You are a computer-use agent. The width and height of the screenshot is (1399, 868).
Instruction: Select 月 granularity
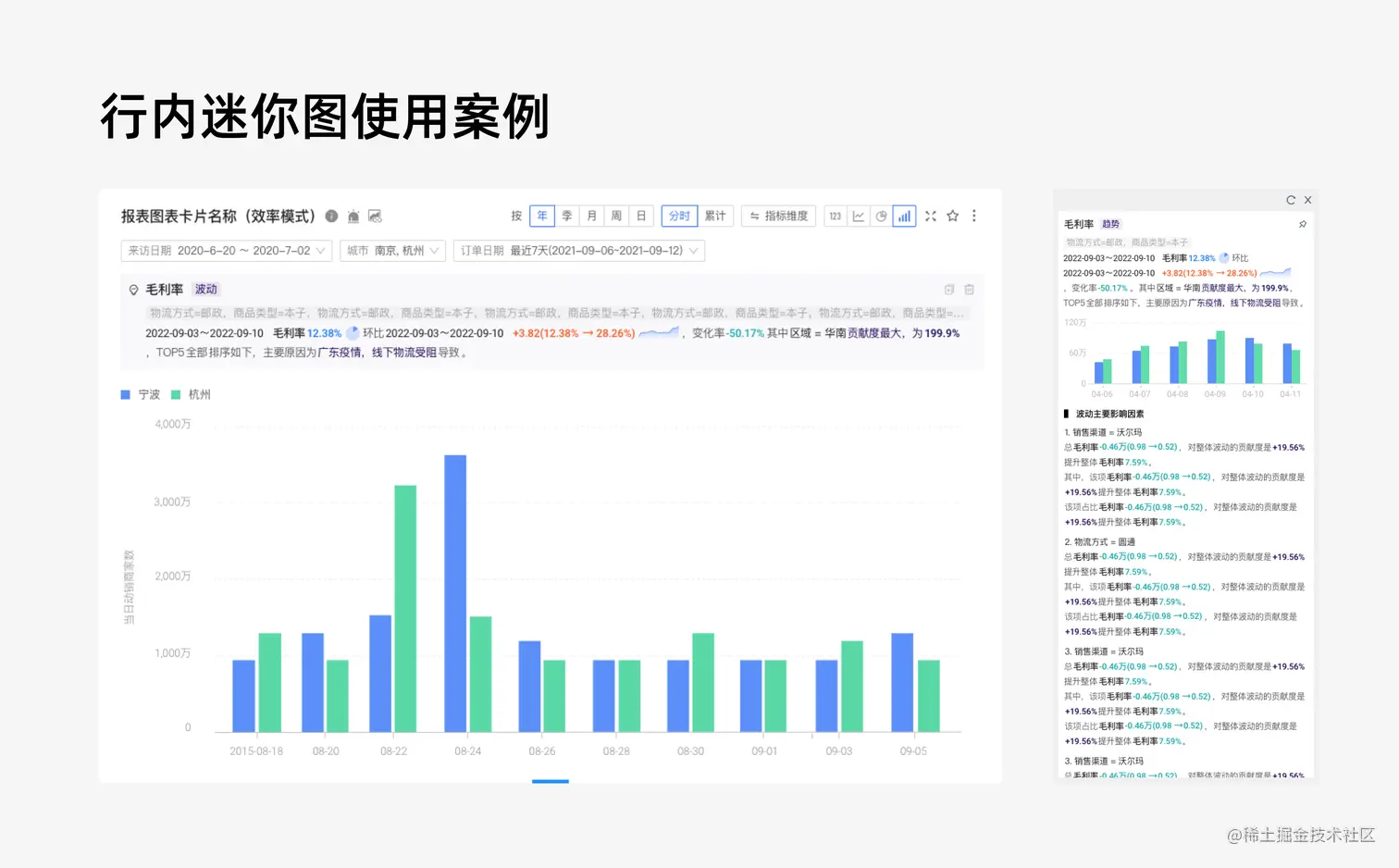click(592, 216)
